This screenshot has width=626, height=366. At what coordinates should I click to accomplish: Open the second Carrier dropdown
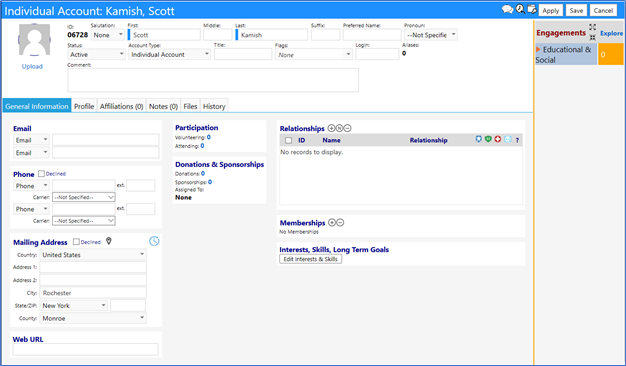click(x=84, y=221)
